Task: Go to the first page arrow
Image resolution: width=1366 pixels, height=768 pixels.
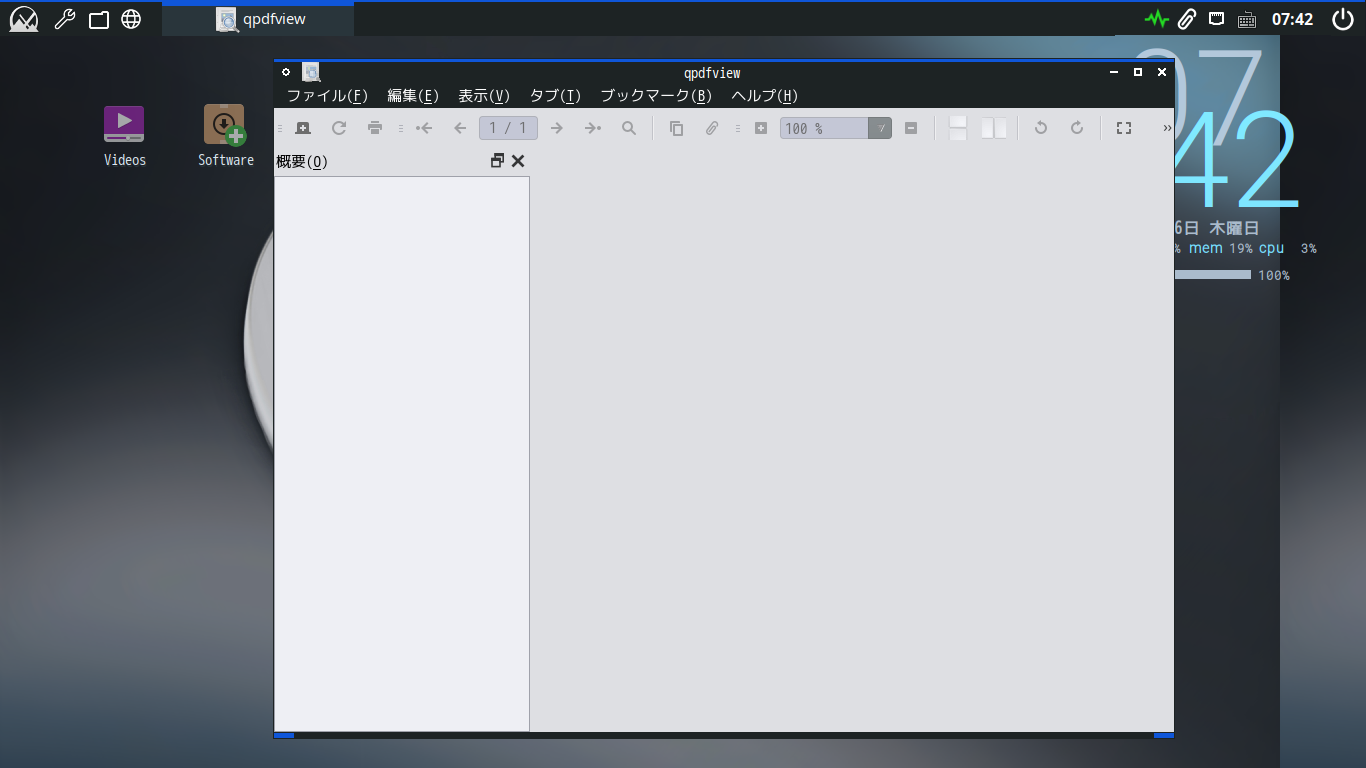Action: (x=424, y=128)
